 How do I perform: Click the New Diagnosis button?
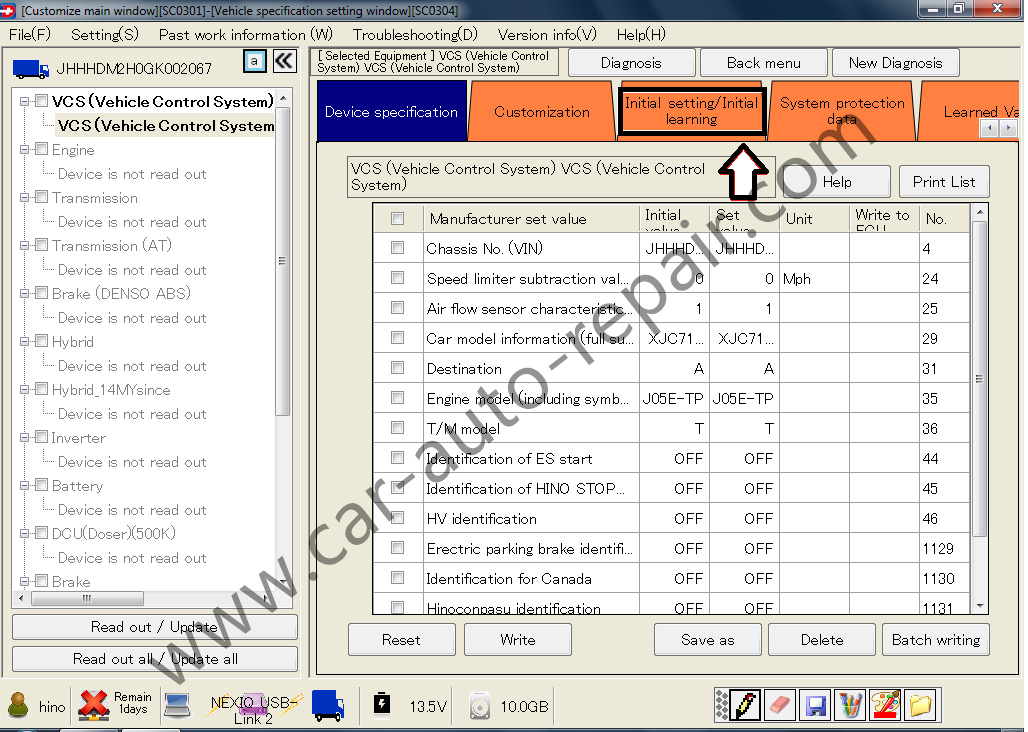pos(896,63)
